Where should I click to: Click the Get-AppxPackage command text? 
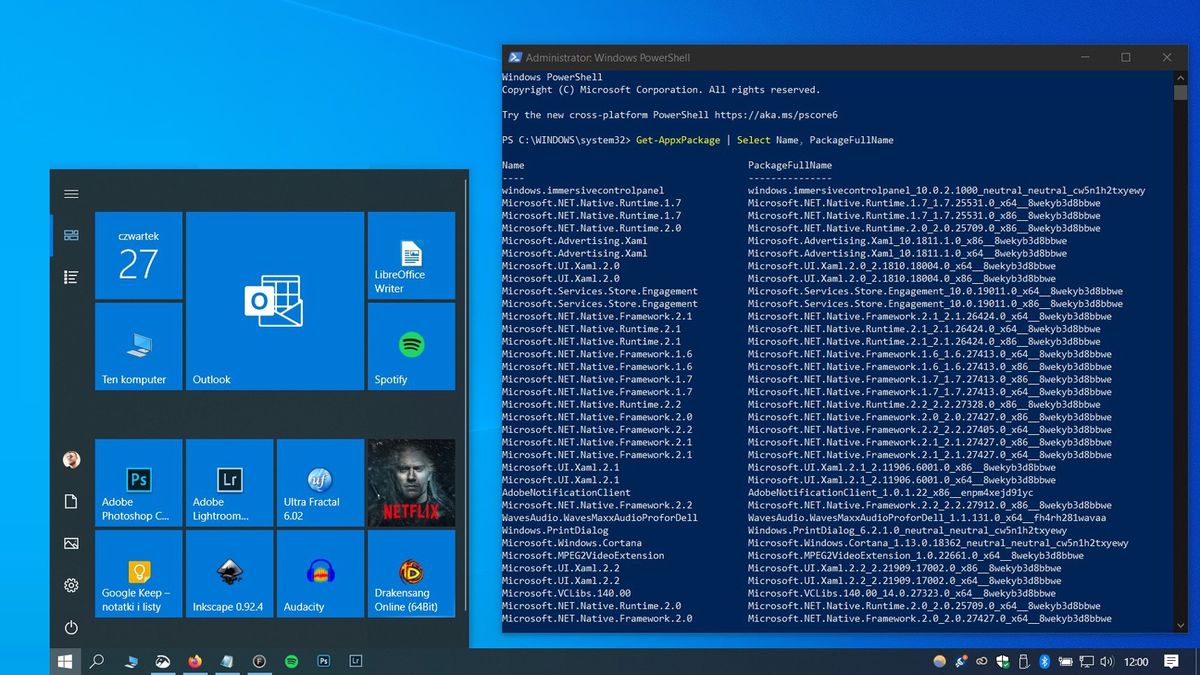point(678,140)
